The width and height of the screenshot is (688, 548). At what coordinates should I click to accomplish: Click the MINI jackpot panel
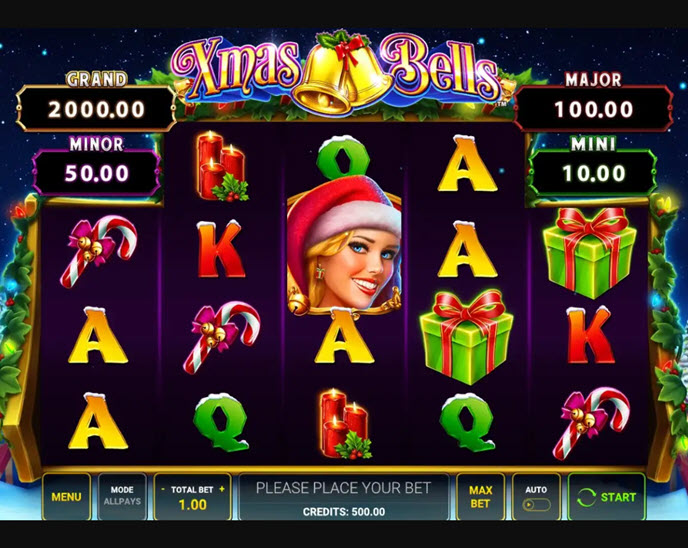[593, 173]
